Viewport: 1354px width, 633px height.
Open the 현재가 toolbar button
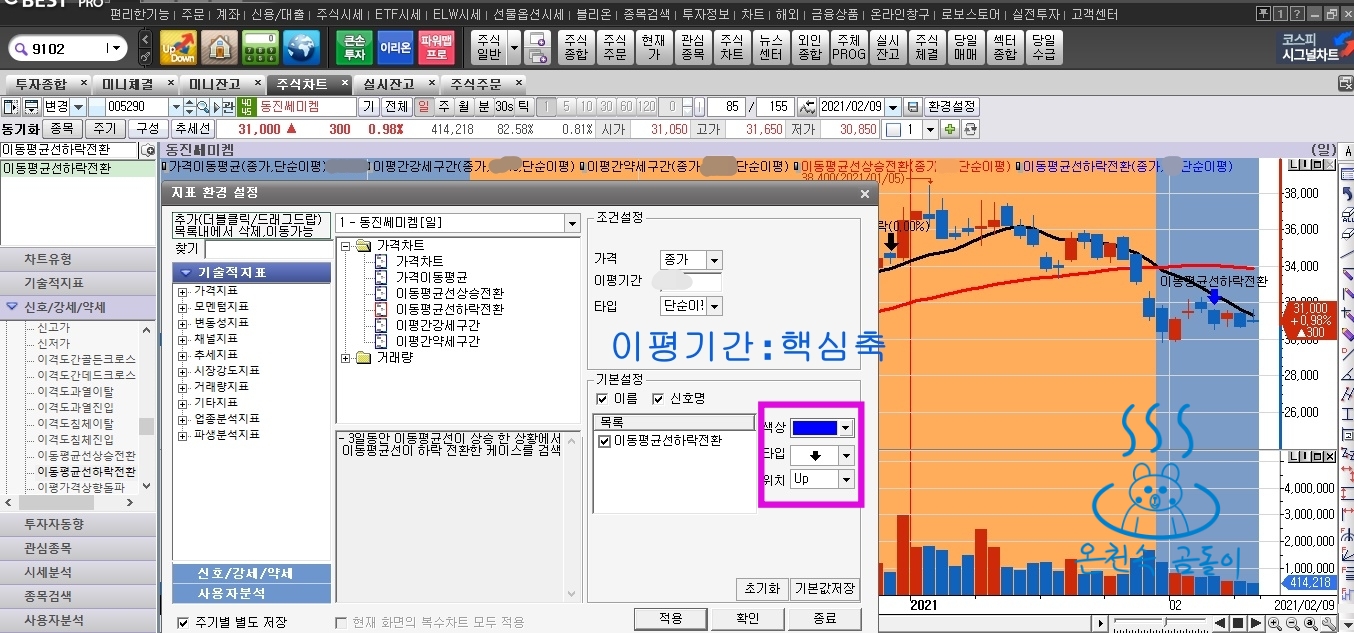click(653, 47)
